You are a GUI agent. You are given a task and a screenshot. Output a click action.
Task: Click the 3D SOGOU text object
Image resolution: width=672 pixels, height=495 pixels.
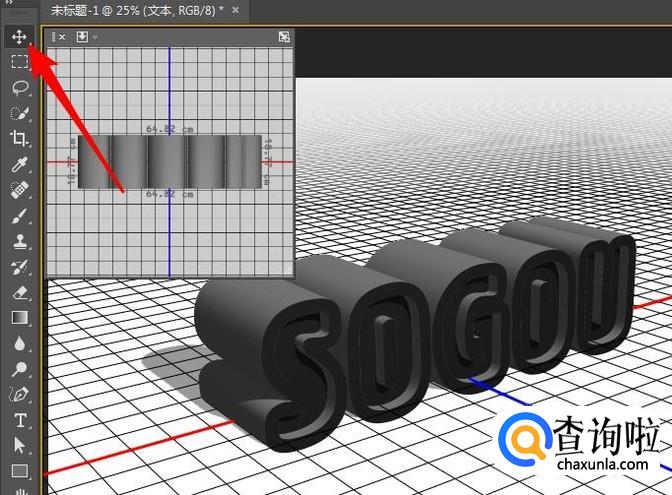[x=414, y=334]
